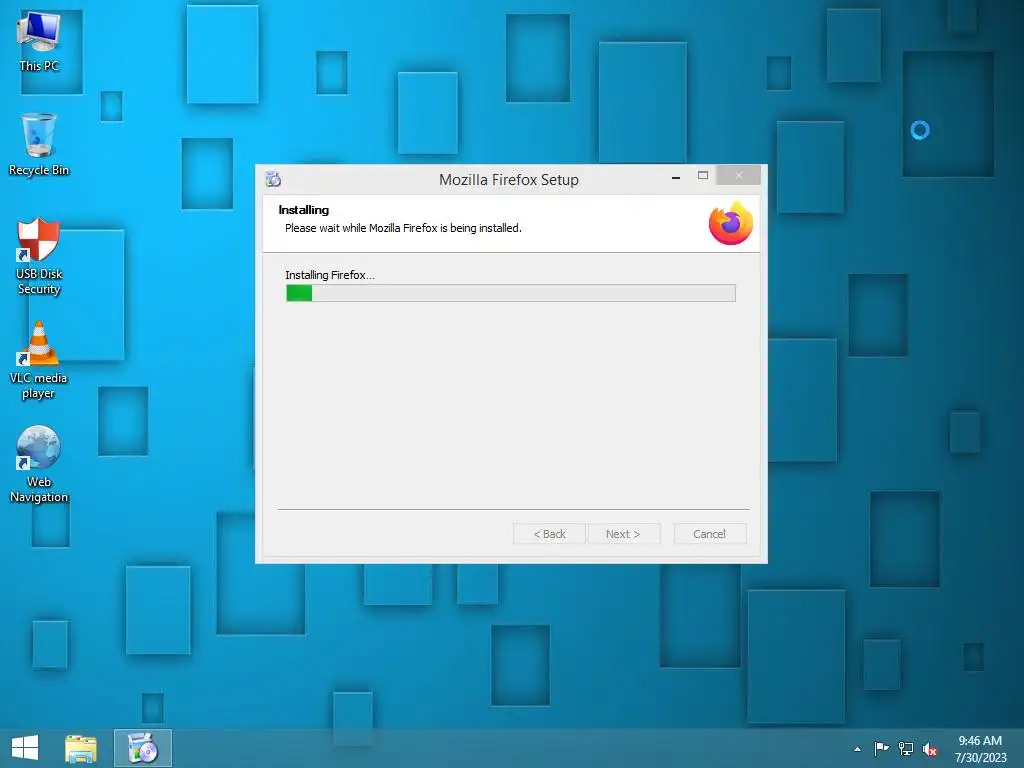Click the 'Installing Firefox...' status text
The height and width of the screenshot is (768, 1024).
(x=330, y=275)
